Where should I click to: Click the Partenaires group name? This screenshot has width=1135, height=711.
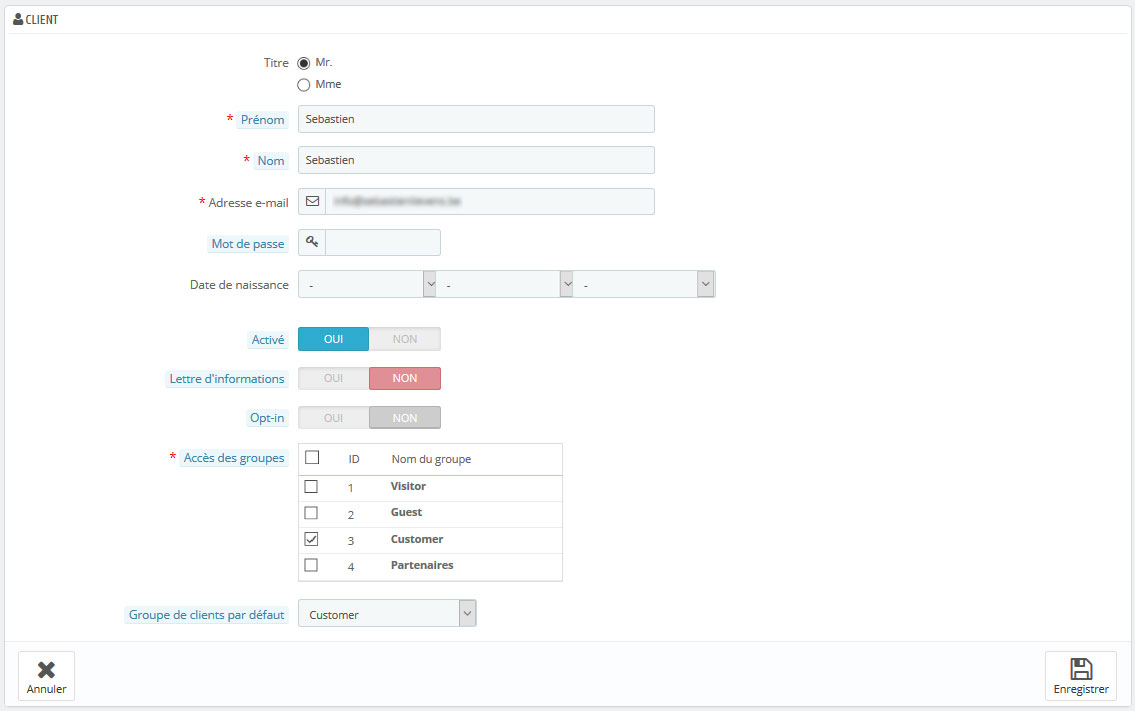[422, 565]
